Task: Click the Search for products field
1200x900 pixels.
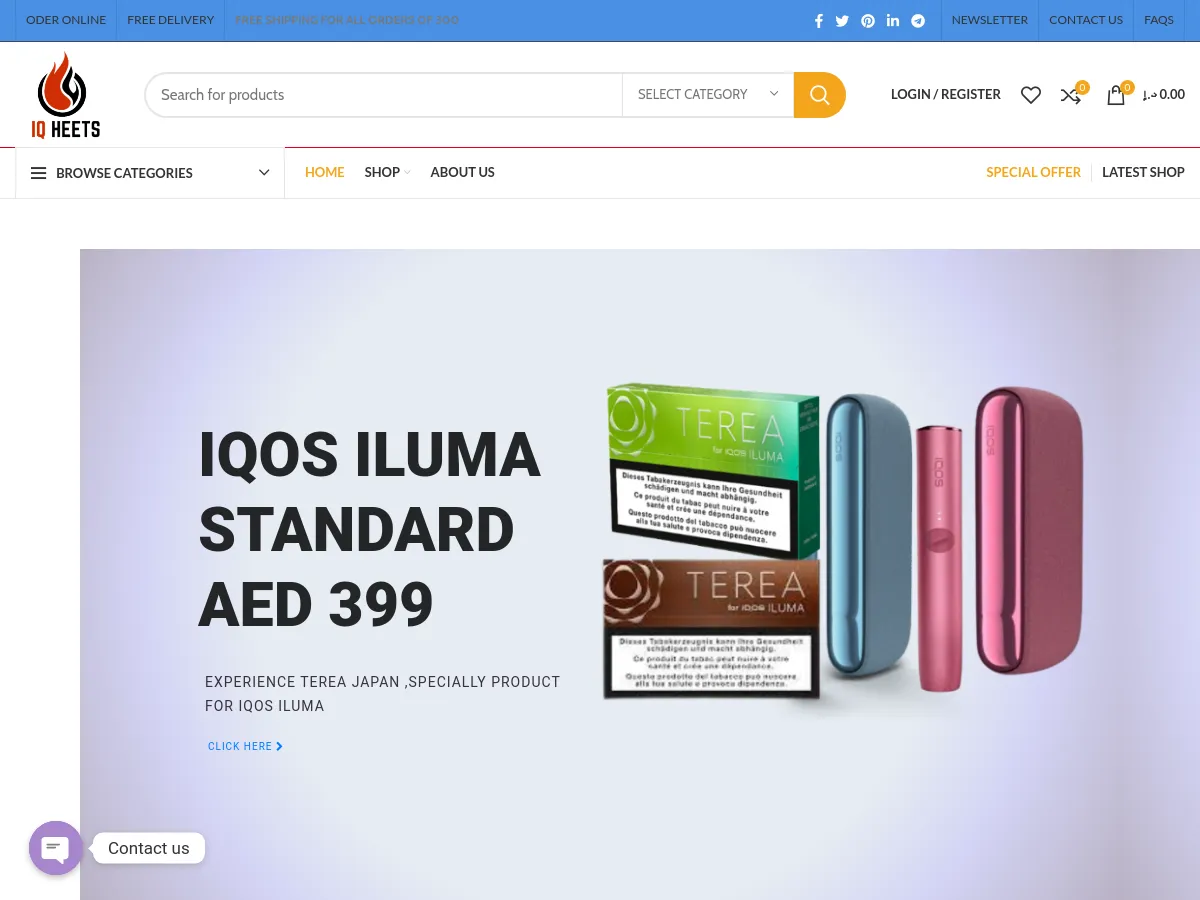Action: point(384,95)
